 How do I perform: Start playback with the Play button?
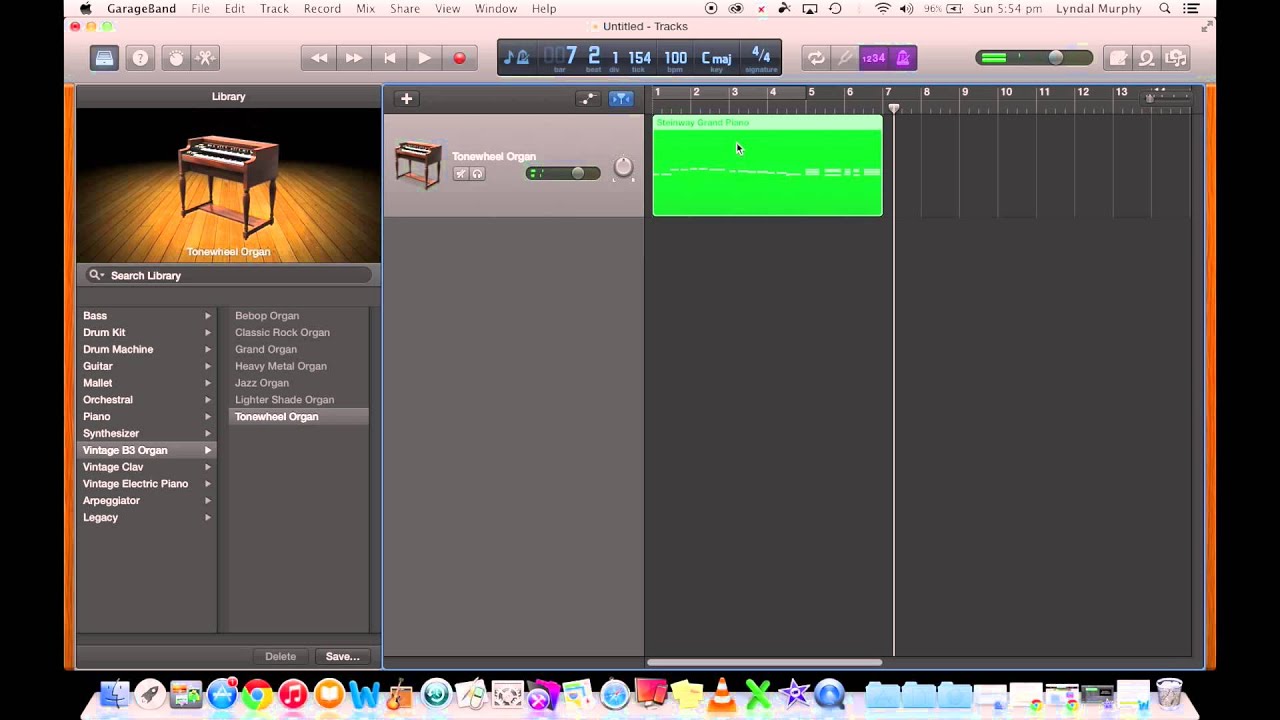point(424,58)
